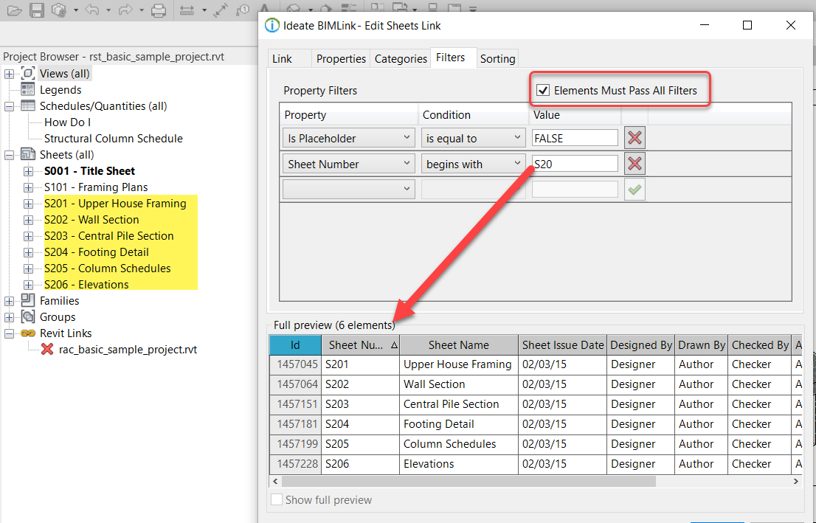This screenshot has height=523, width=816.
Task: Collapse the Sheets (all) tree node
Action: [9, 155]
